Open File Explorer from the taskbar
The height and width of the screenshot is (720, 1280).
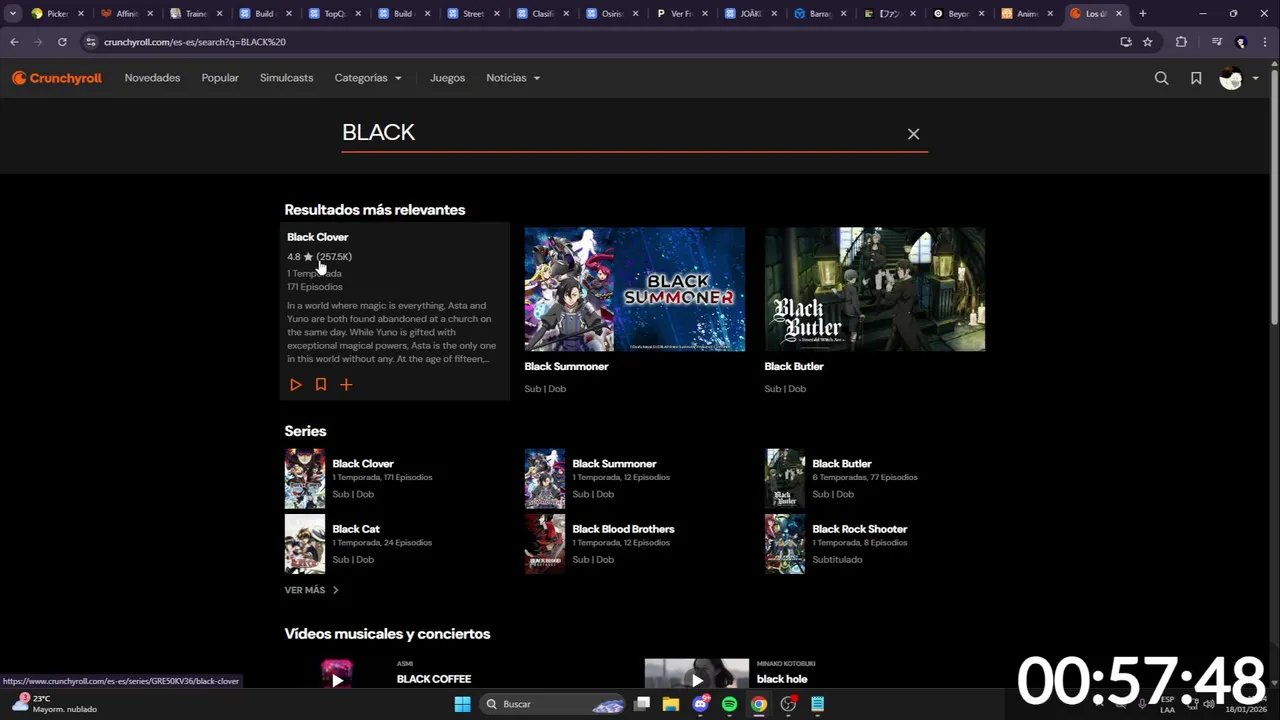point(671,704)
